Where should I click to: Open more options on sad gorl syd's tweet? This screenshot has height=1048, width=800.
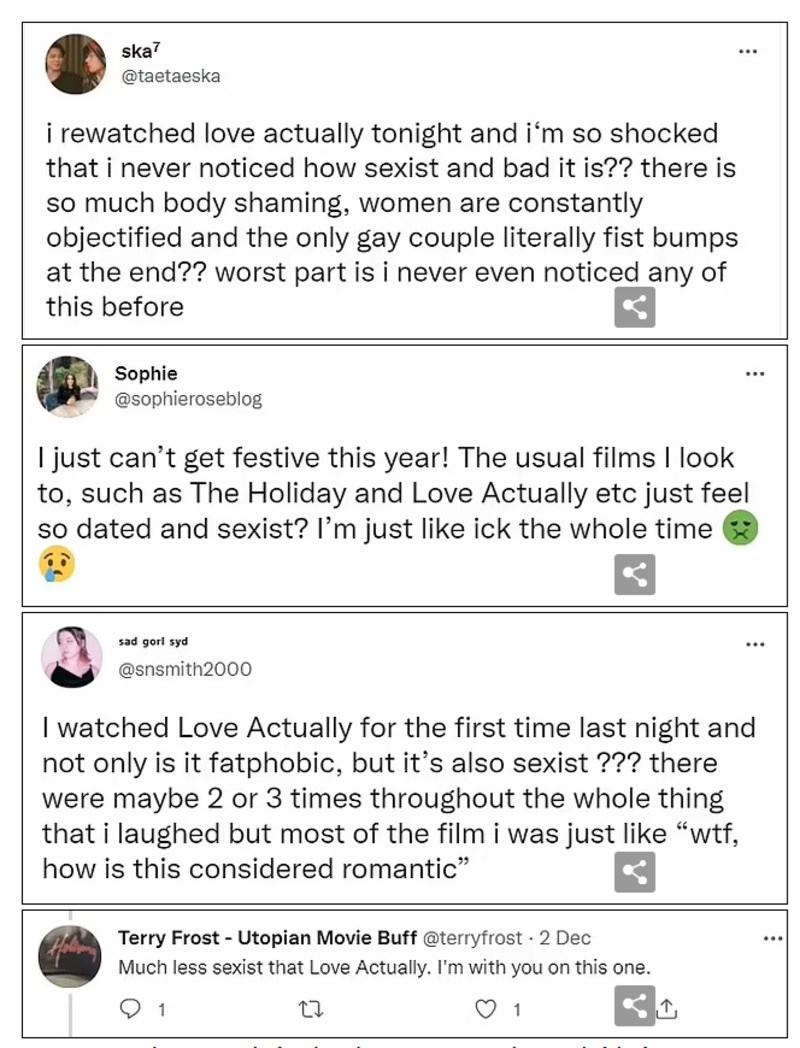tap(755, 644)
